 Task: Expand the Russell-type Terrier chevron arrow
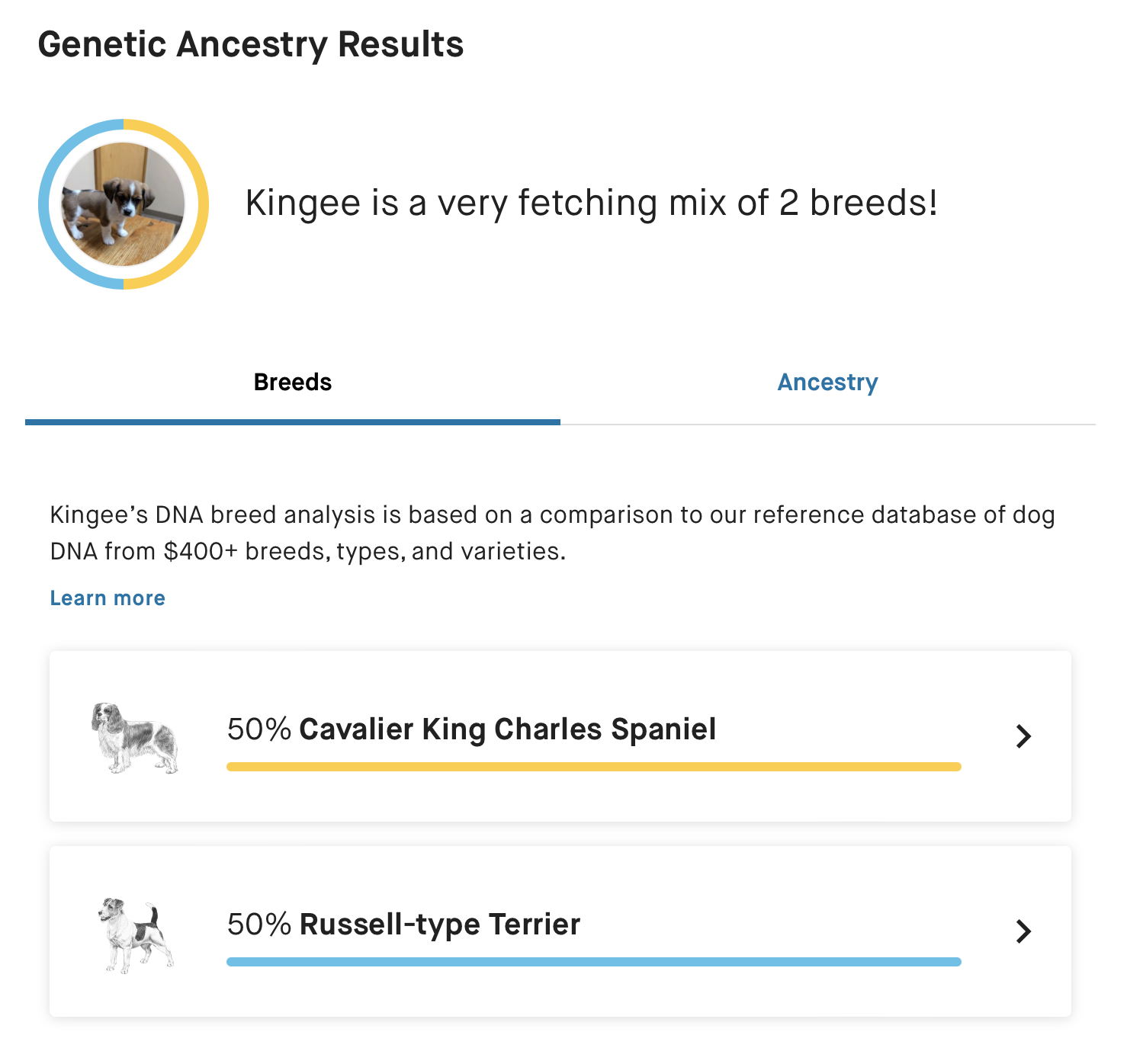click(1023, 931)
